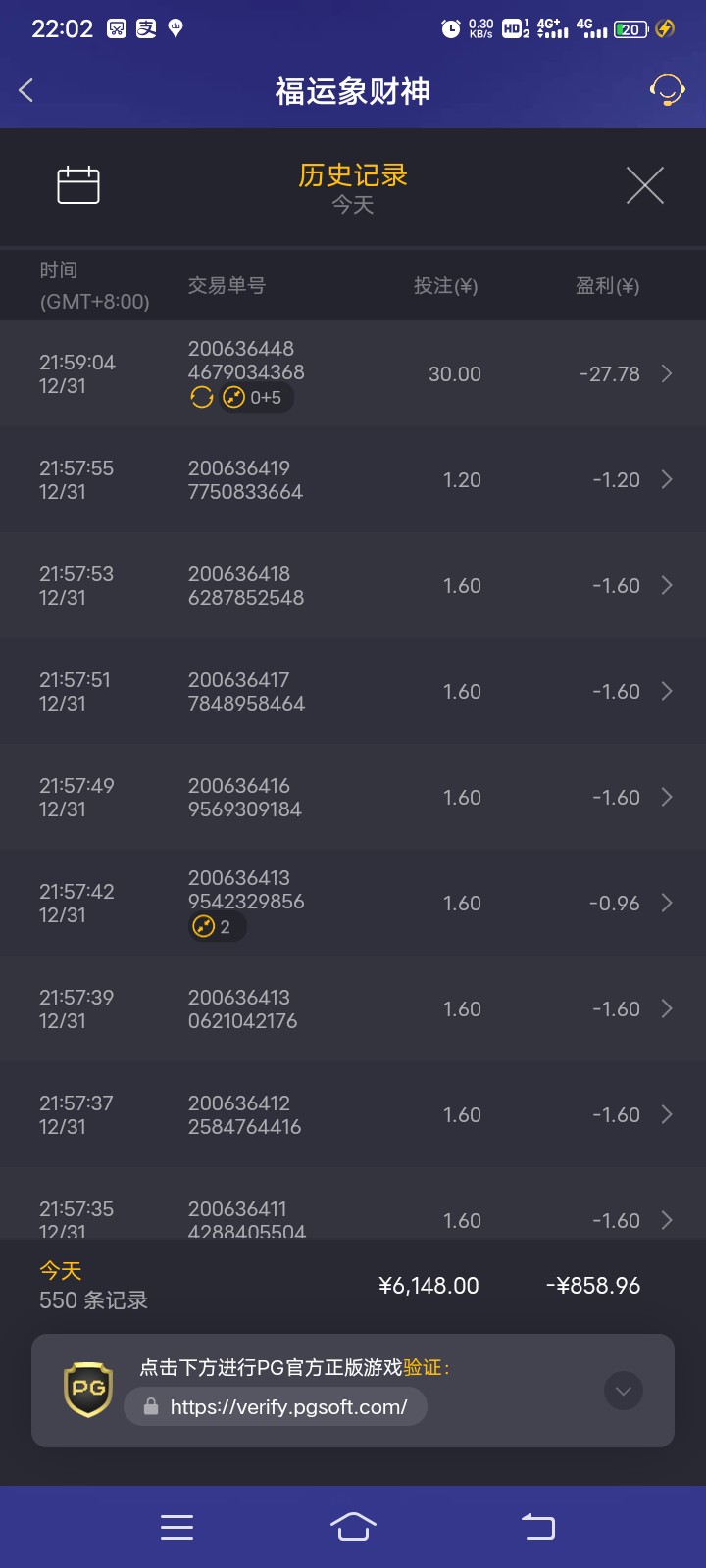Viewport: 706px width, 1568px height.
Task: Open the Android recent apps menu
Action: point(176,1527)
